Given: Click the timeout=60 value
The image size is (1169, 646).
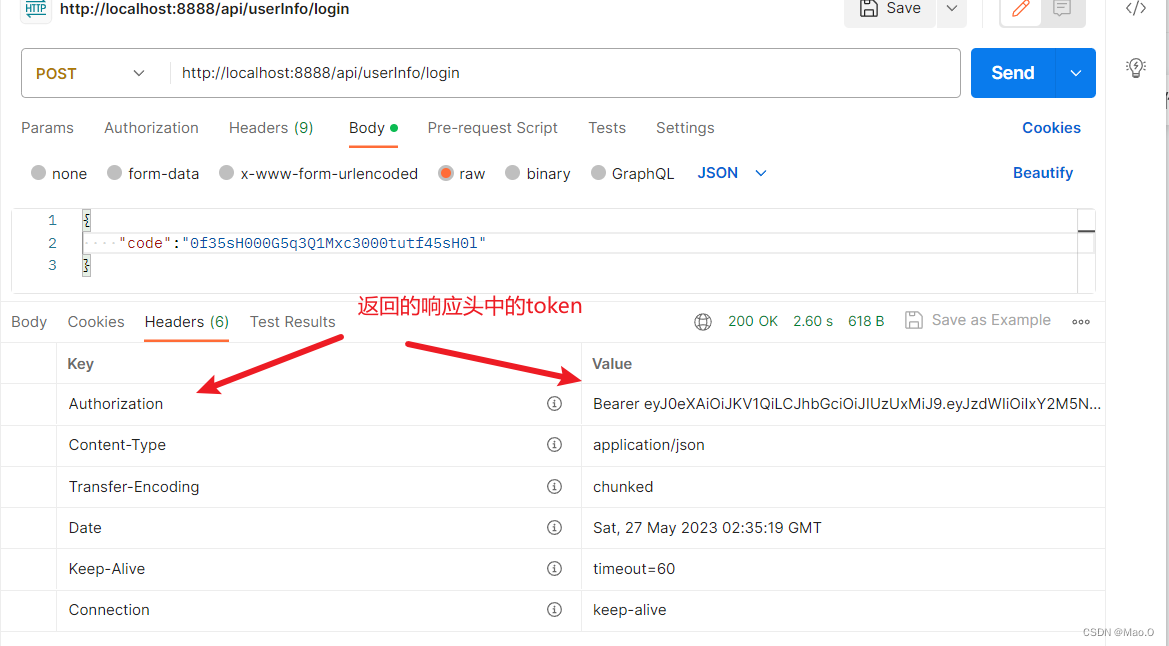Looking at the screenshot, I should (x=634, y=569).
